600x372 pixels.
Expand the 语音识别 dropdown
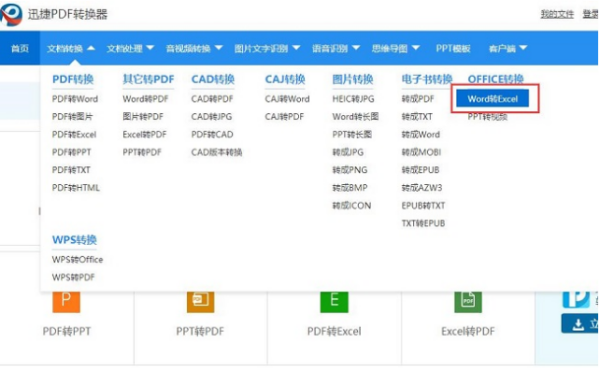point(336,48)
